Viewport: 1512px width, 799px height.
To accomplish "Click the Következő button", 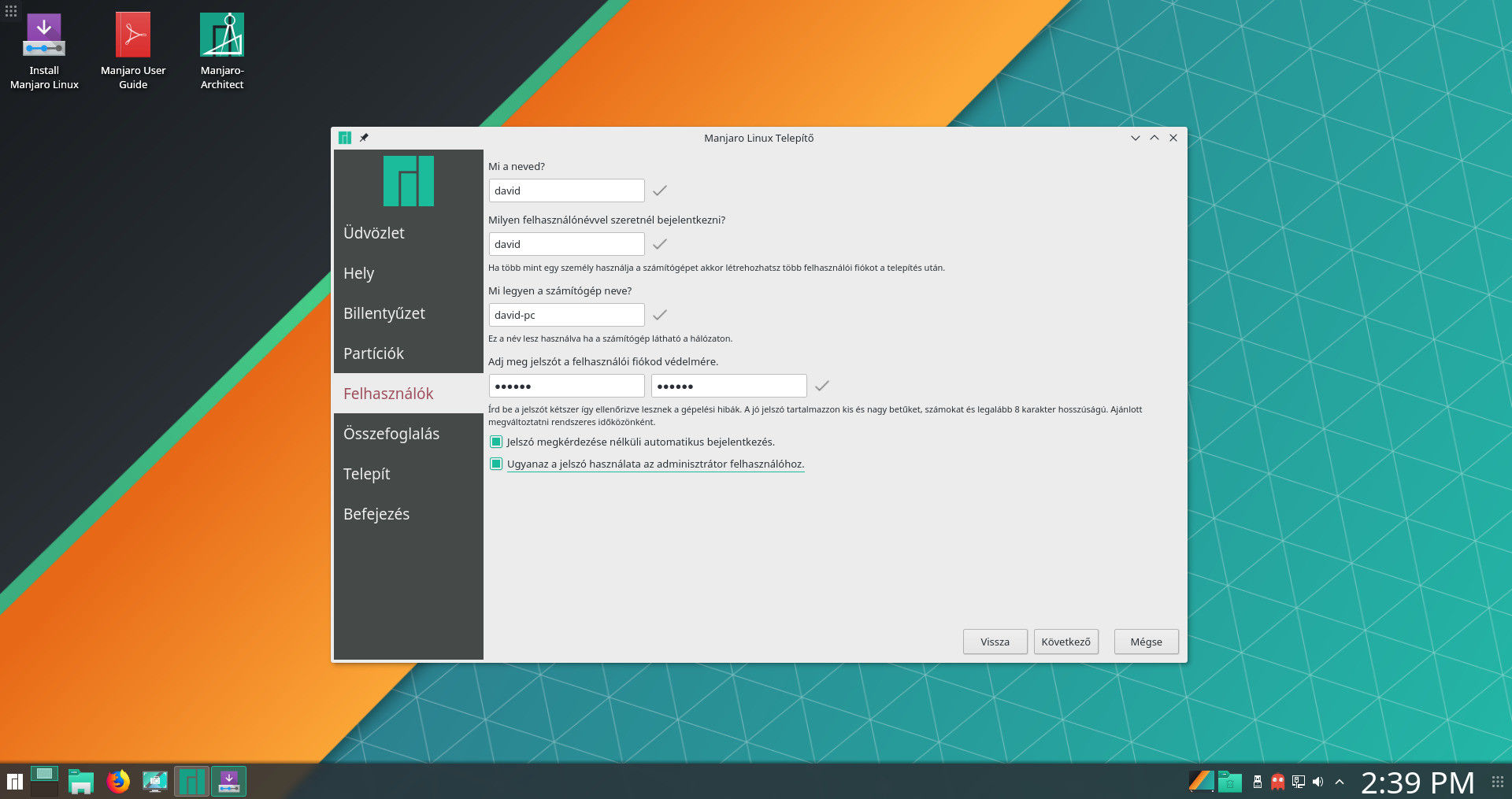I will tap(1066, 642).
